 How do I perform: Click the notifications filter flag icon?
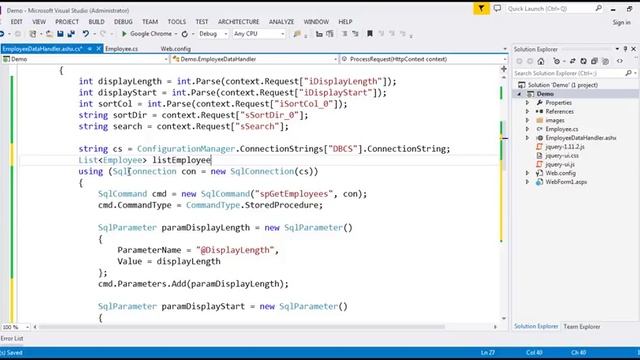coord(481,8)
